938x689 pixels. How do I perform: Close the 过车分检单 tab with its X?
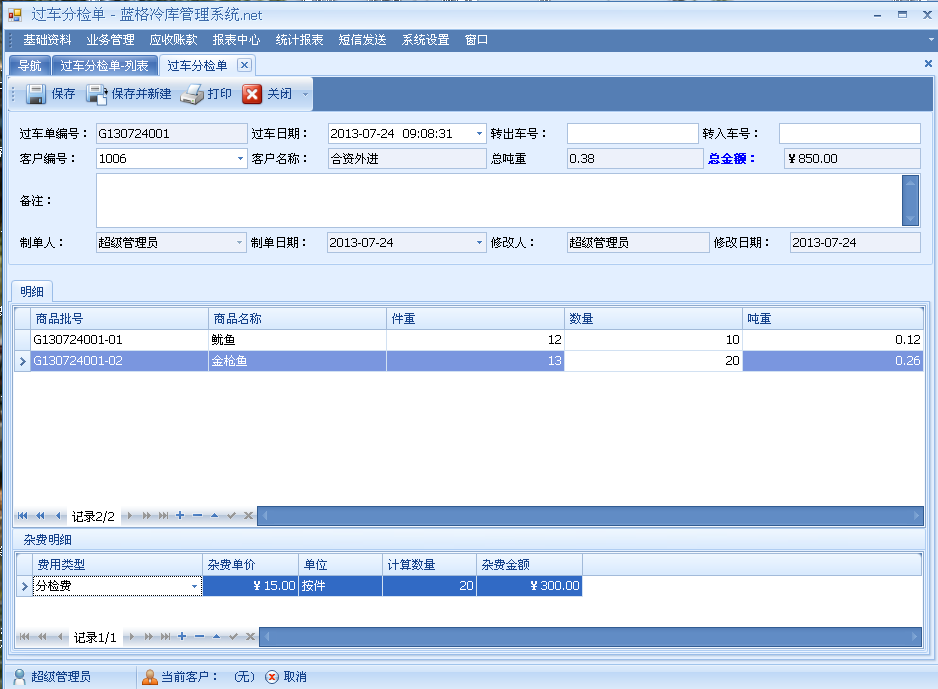(x=244, y=65)
